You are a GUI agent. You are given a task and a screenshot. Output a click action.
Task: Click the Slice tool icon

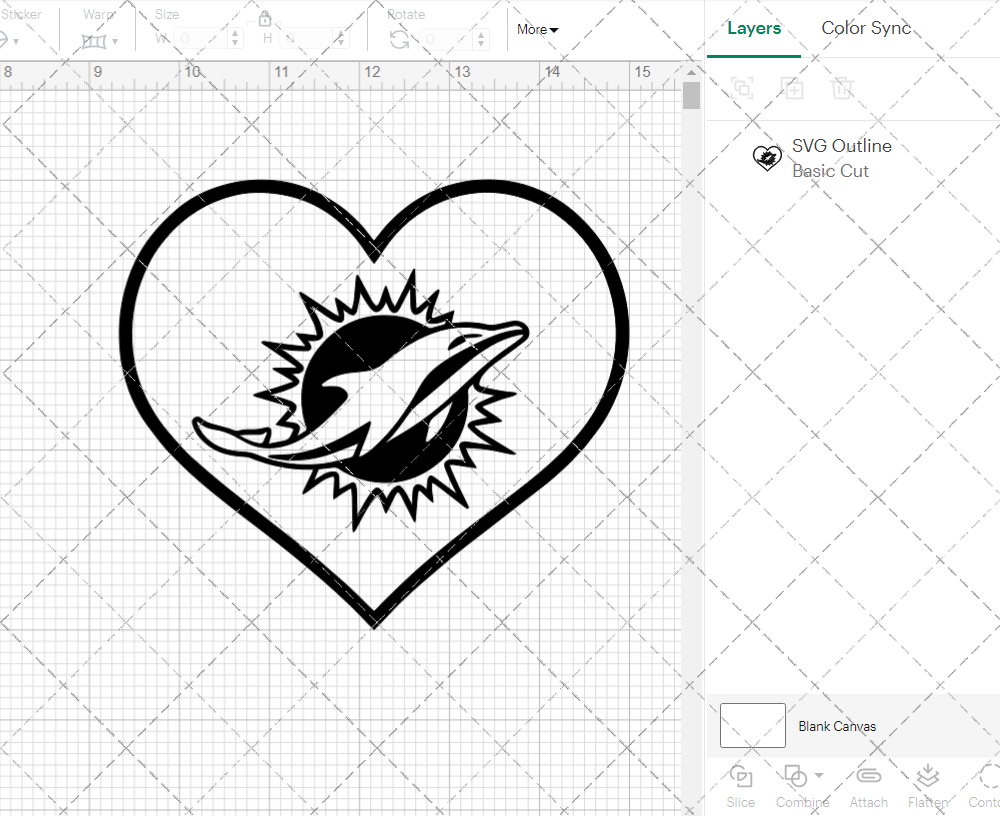click(x=740, y=776)
